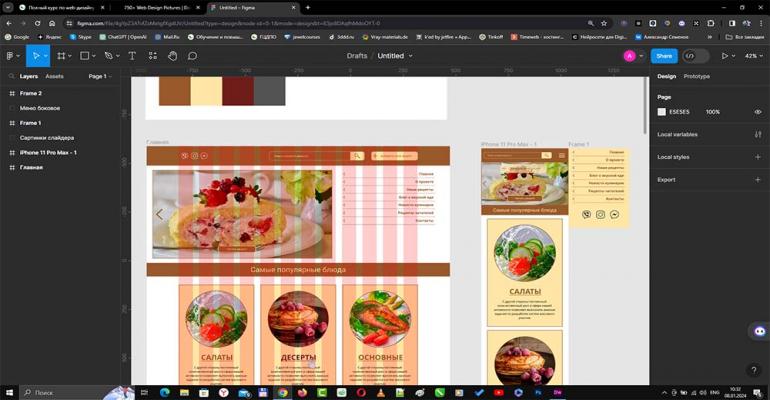Select the Move tool
The image size is (770, 400).
pos(35,56)
